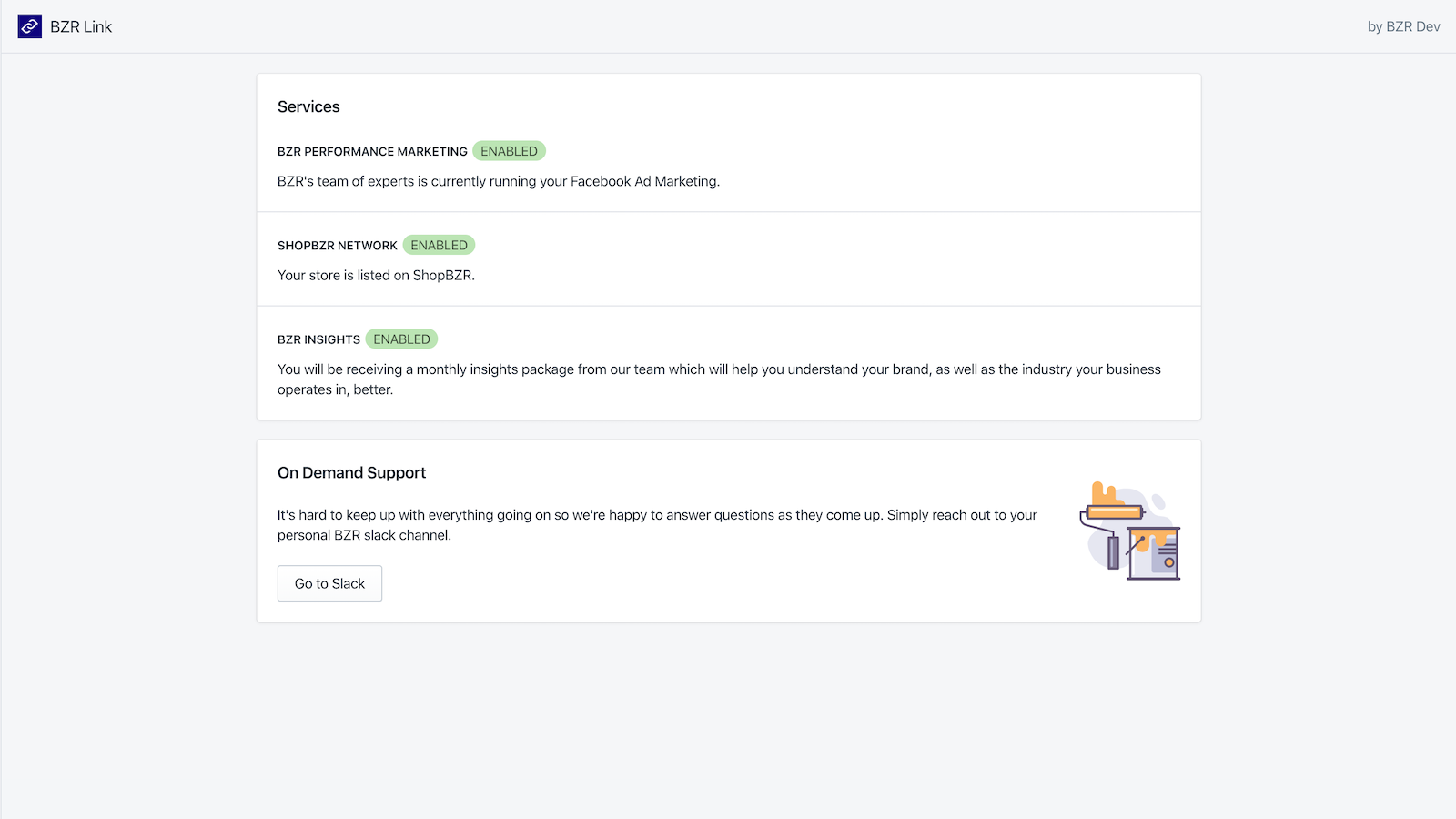Select the SHOPBZR NETWORK label
Image resolution: width=1456 pixels, height=819 pixels.
point(338,246)
